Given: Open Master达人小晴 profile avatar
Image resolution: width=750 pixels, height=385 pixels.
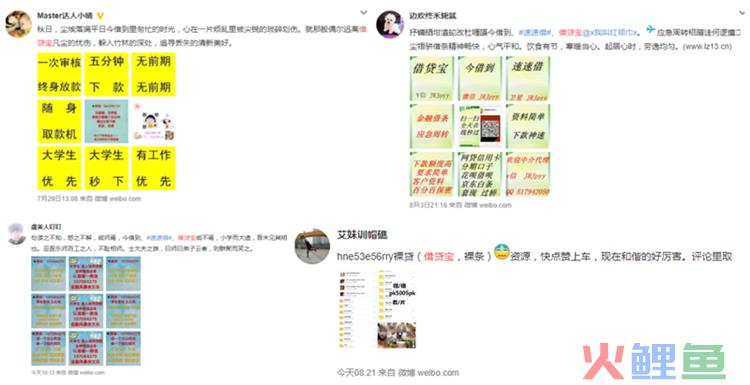Looking at the screenshot, I should (18, 24).
